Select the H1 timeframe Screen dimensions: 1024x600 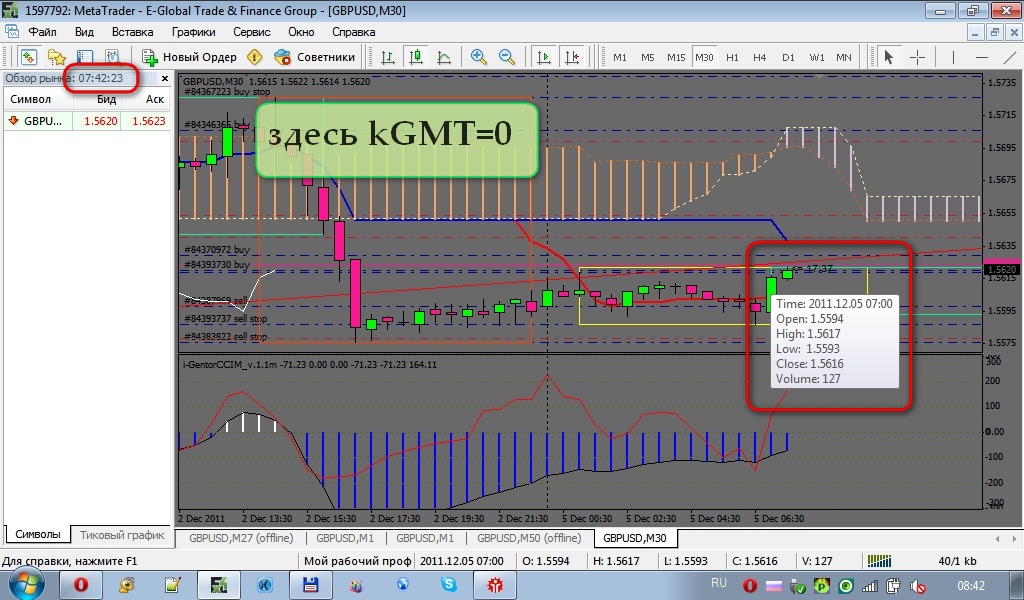coord(732,57)
